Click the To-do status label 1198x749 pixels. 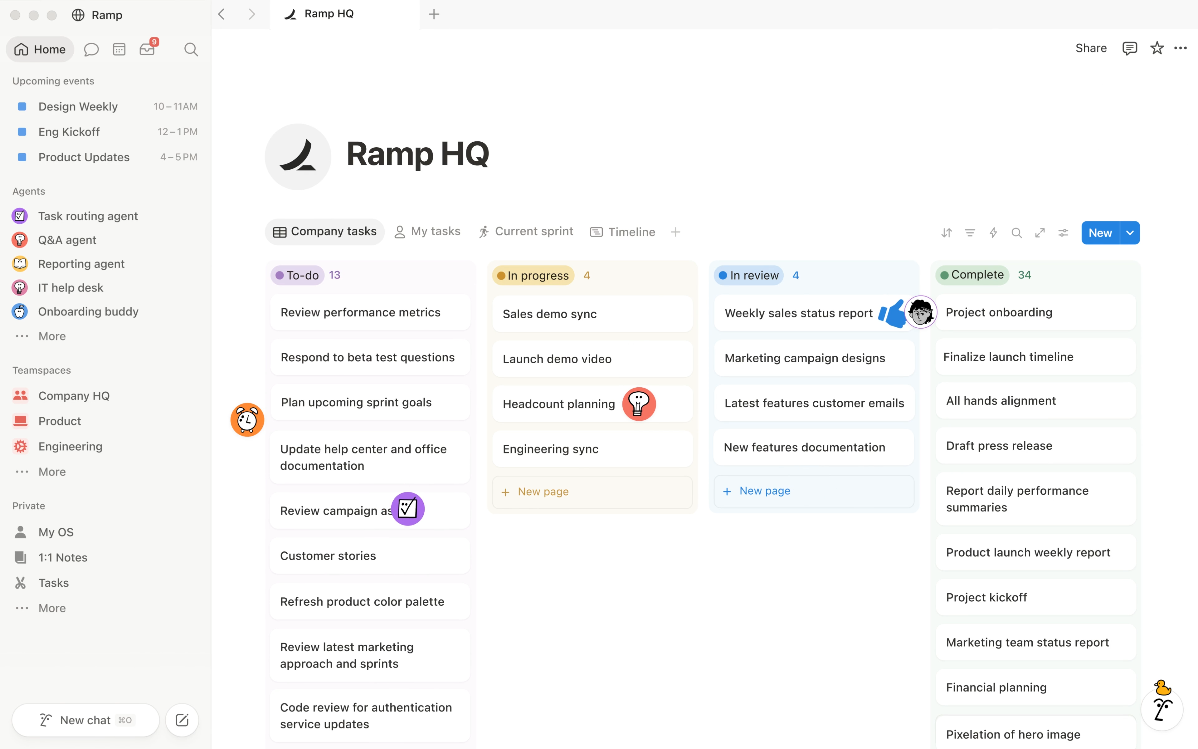tap(297, 275)
